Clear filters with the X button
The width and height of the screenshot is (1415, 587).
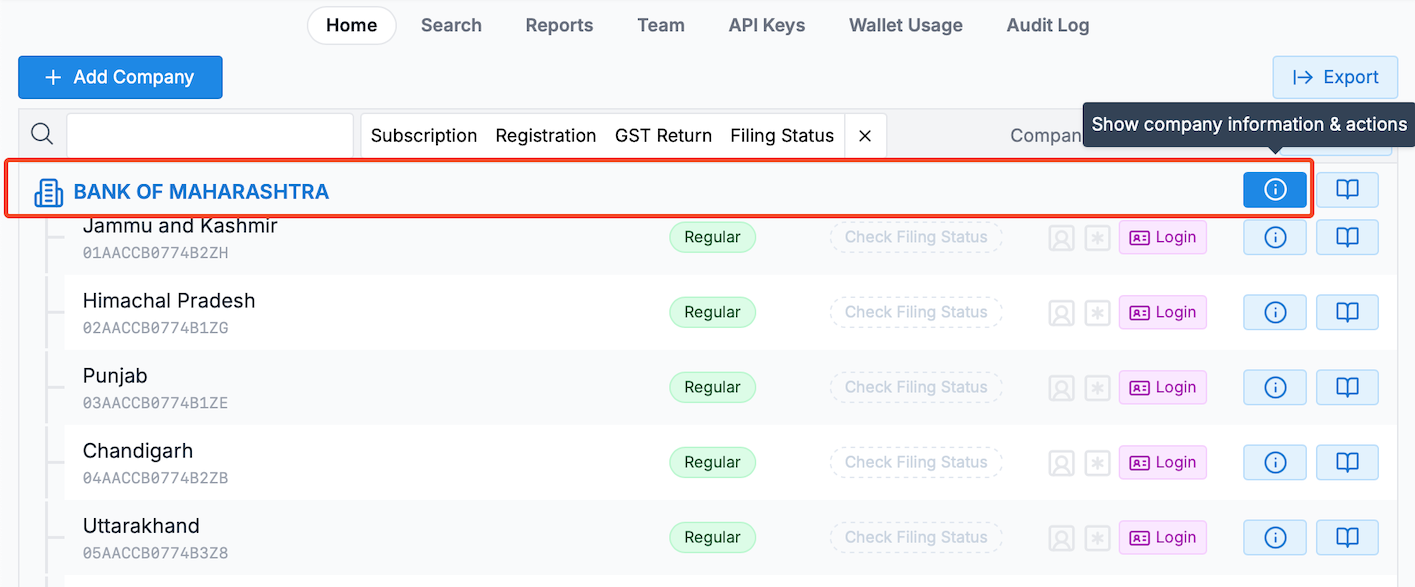[x=865, y=136]
